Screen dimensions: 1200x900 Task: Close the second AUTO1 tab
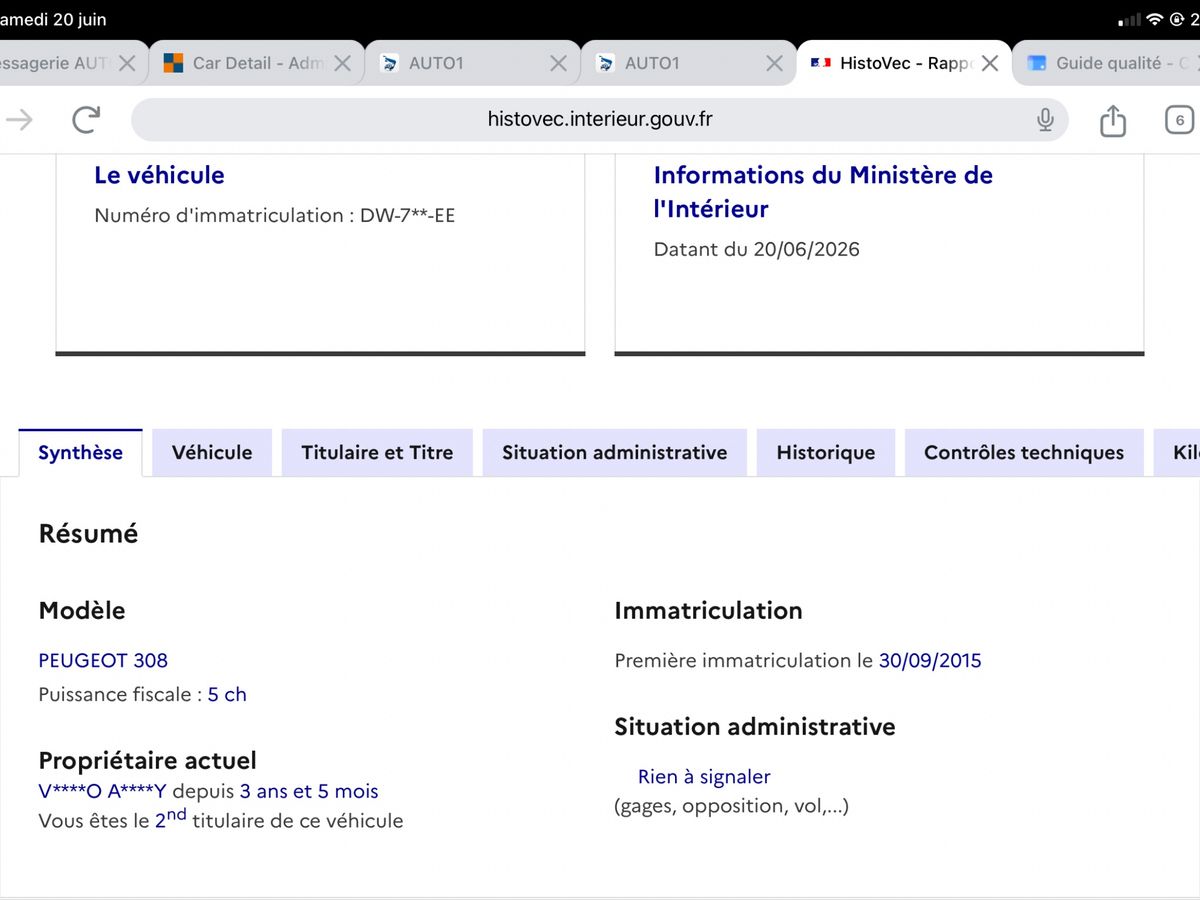tap(774, 63)
